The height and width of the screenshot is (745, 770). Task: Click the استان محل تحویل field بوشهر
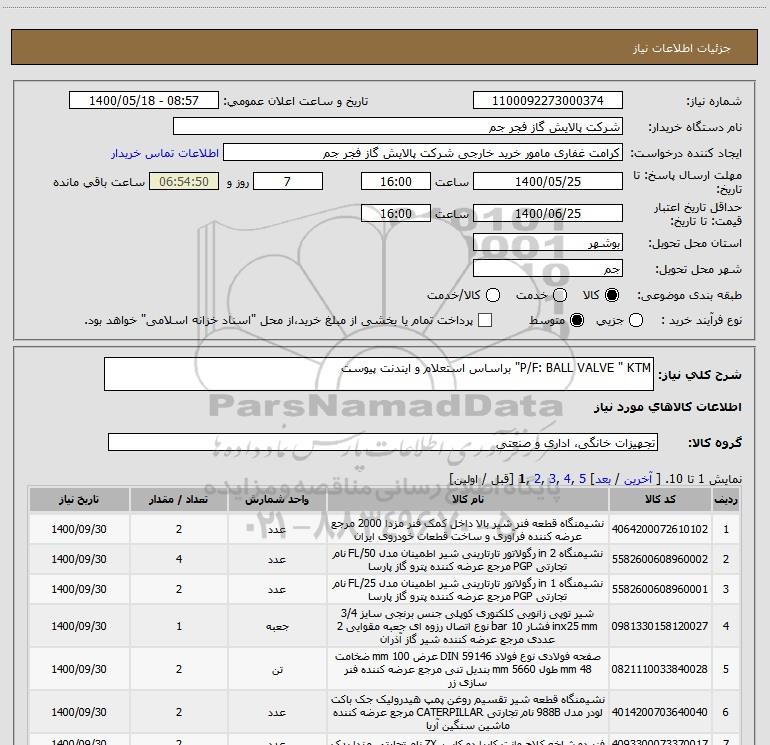click(x=548, y=242)
